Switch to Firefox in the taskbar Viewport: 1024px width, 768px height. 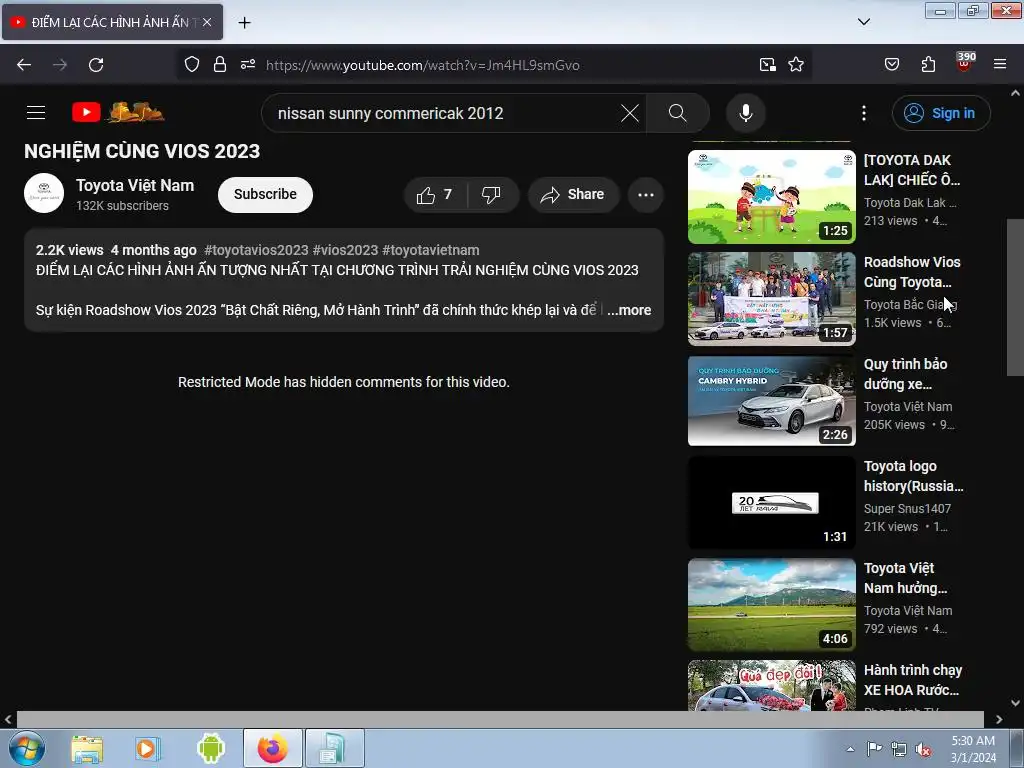pos(272,748)
